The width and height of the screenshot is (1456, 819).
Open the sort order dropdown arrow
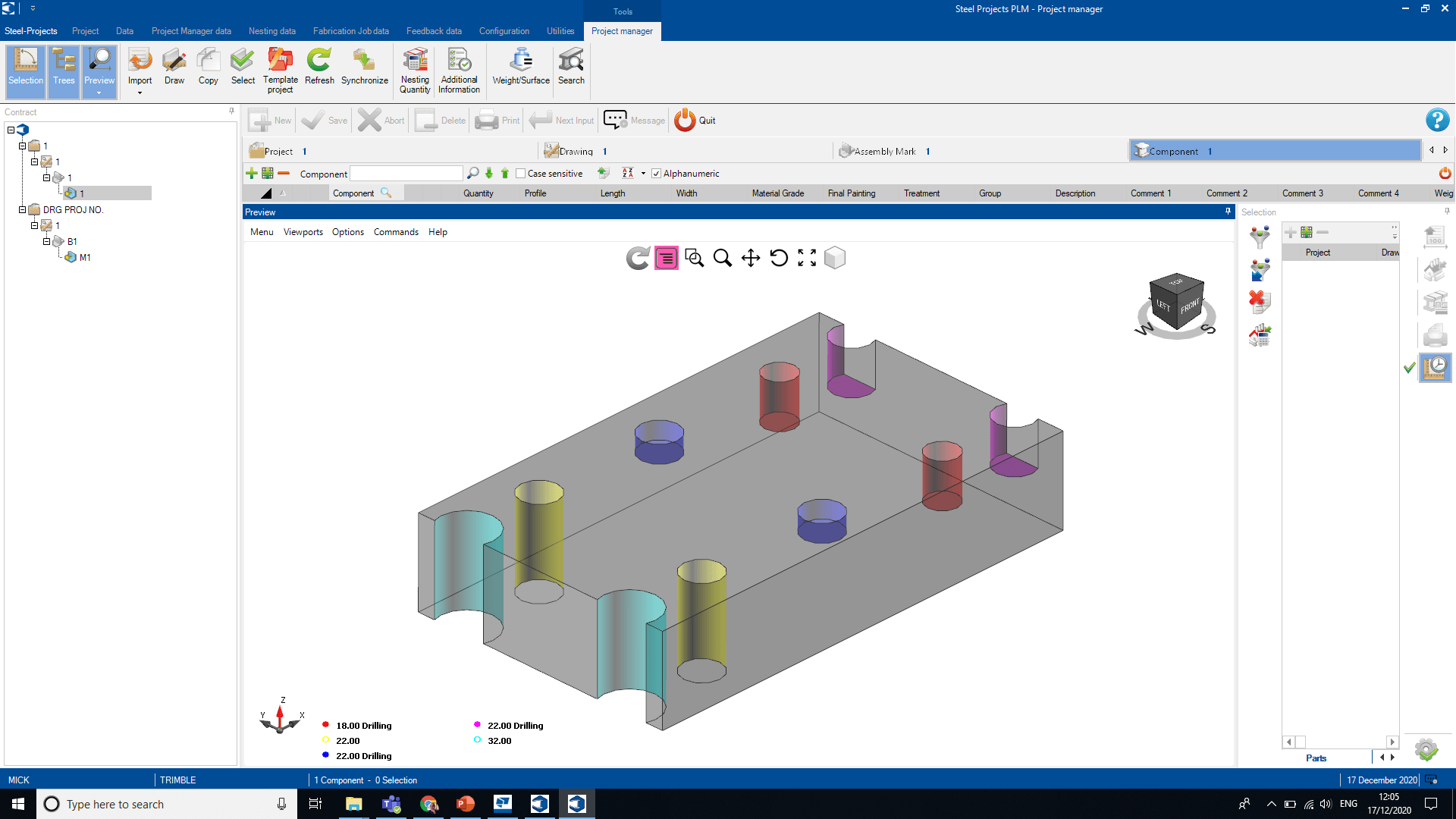(x=643, y=174)
